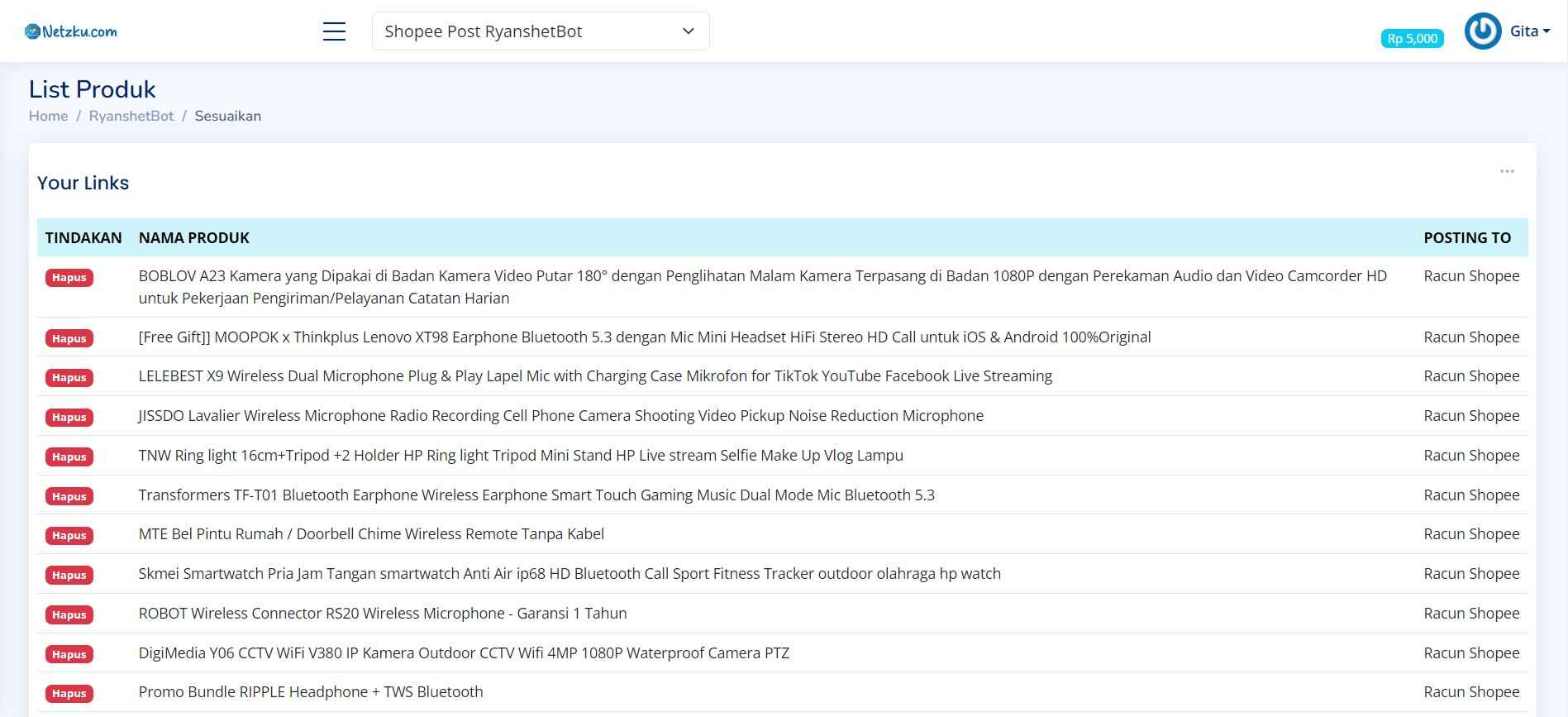Open the three-dots card options menu

click(x=1507, y=171)
